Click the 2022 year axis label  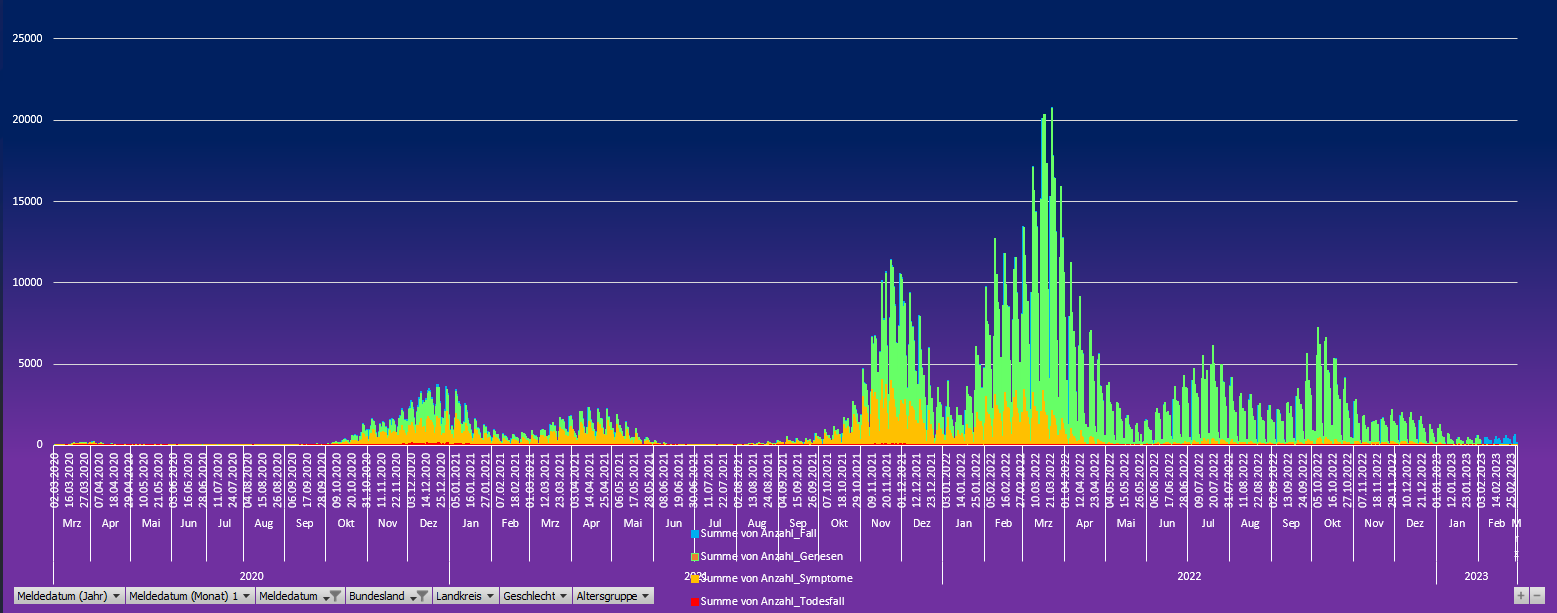1189,577
